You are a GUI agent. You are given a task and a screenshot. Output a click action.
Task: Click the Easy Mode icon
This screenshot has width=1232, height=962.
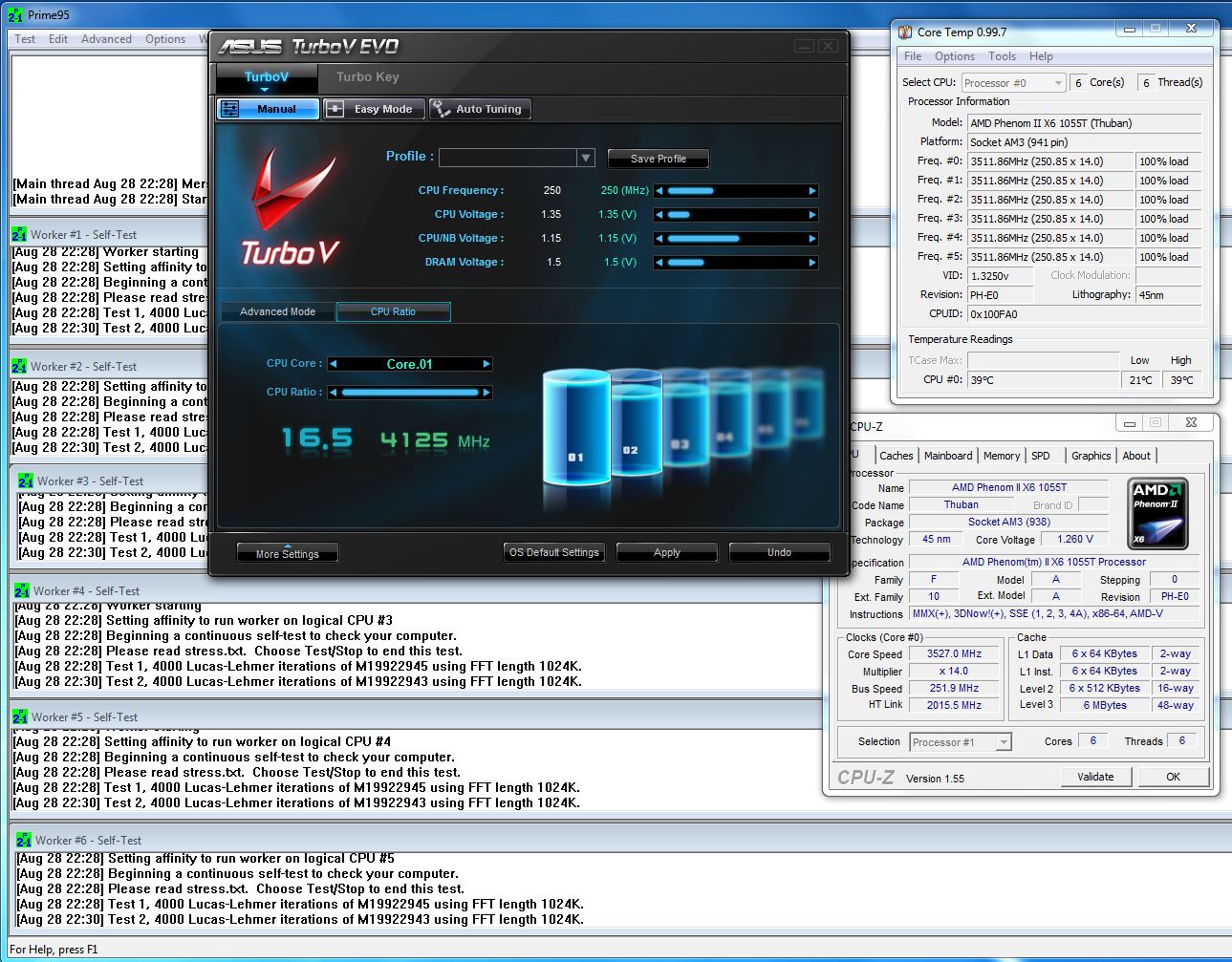click(x=335, y=109)
